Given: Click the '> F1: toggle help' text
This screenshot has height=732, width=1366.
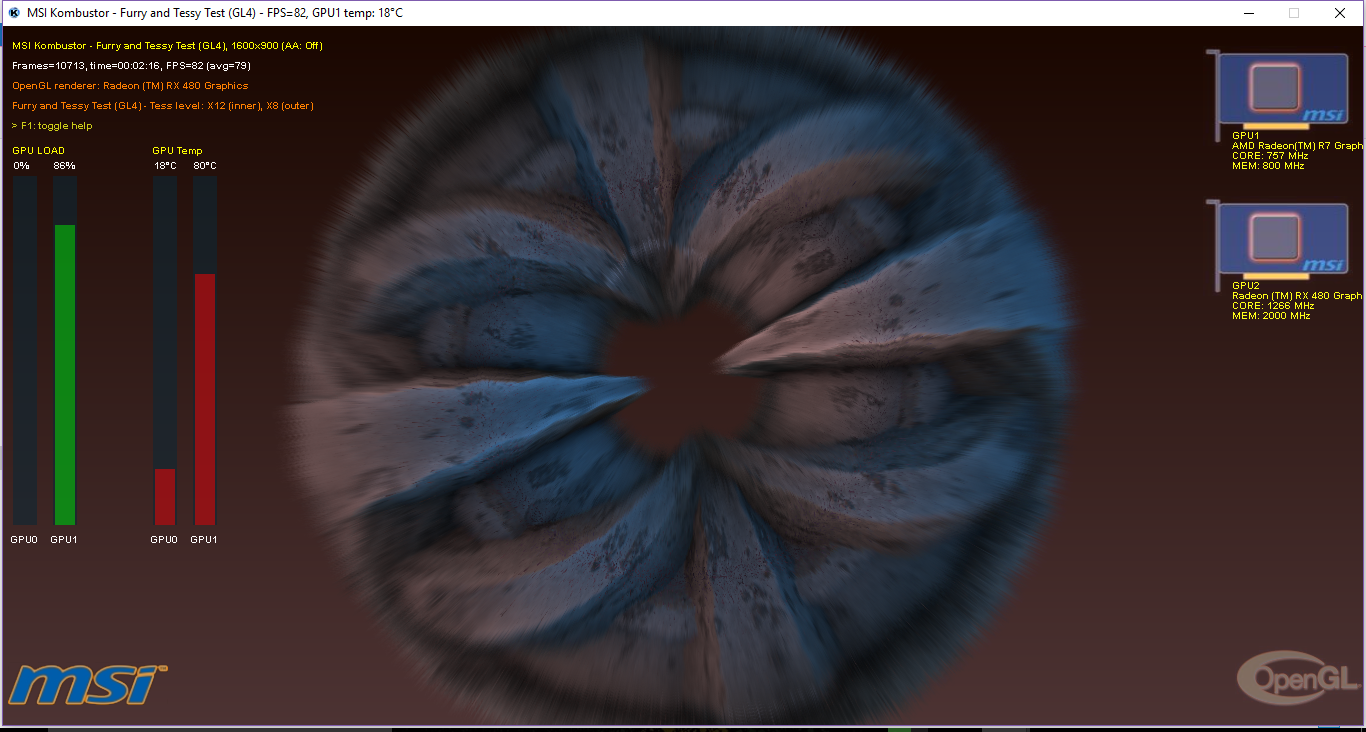Looking at the screenshot, I should click(x=52, y=126).
